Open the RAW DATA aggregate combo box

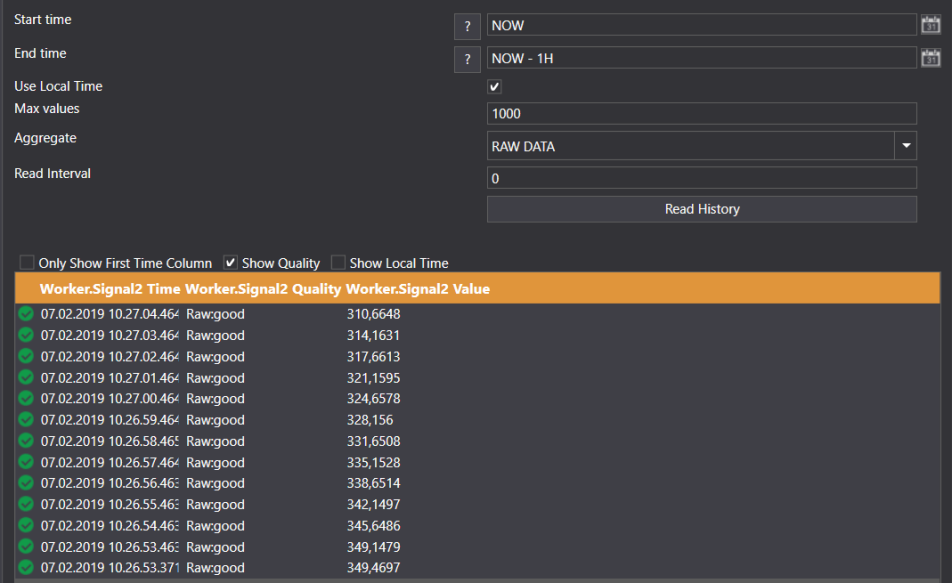pyautogui.click(x=690, y=146)
